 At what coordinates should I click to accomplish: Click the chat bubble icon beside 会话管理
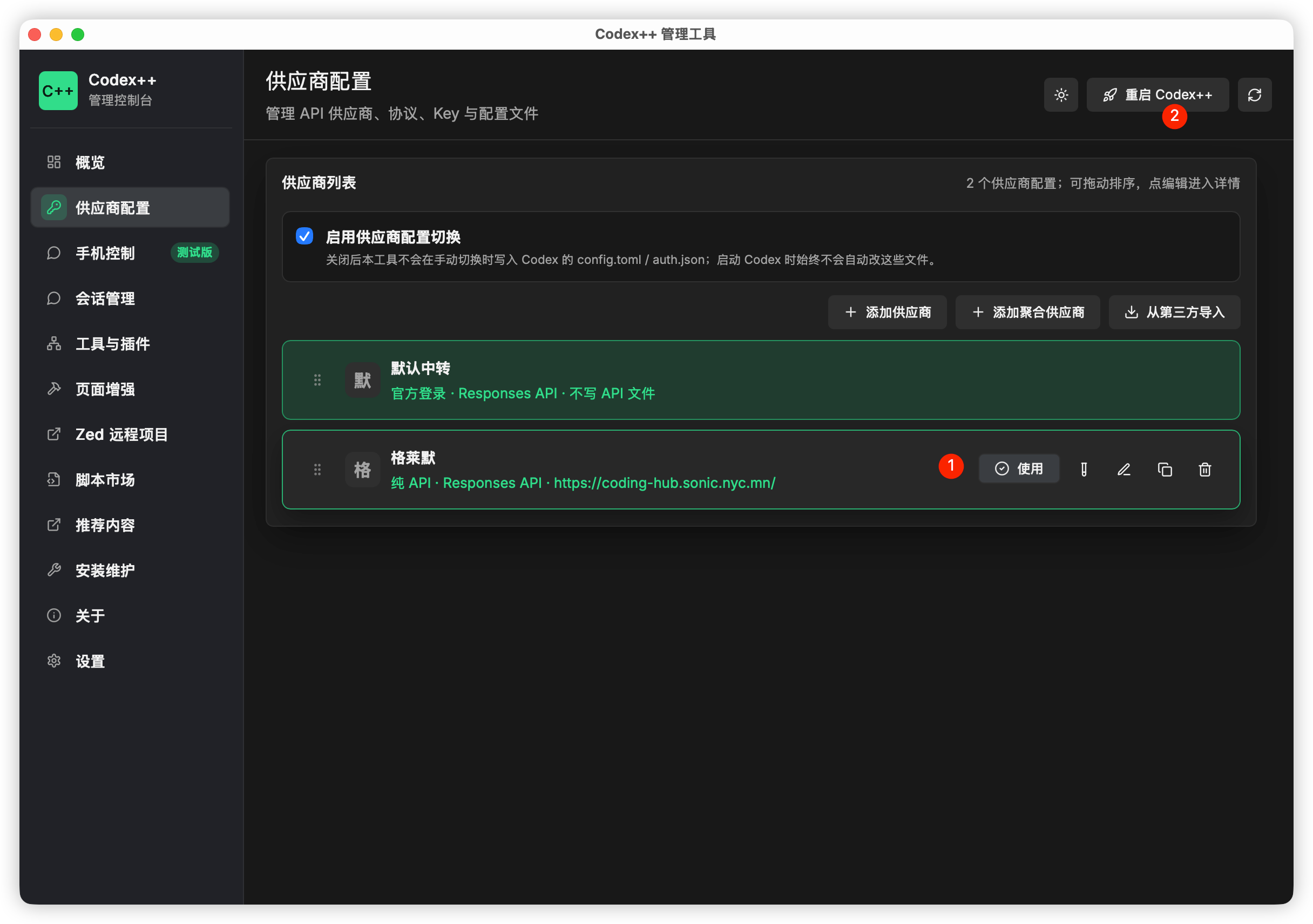[x=54, y=298]
